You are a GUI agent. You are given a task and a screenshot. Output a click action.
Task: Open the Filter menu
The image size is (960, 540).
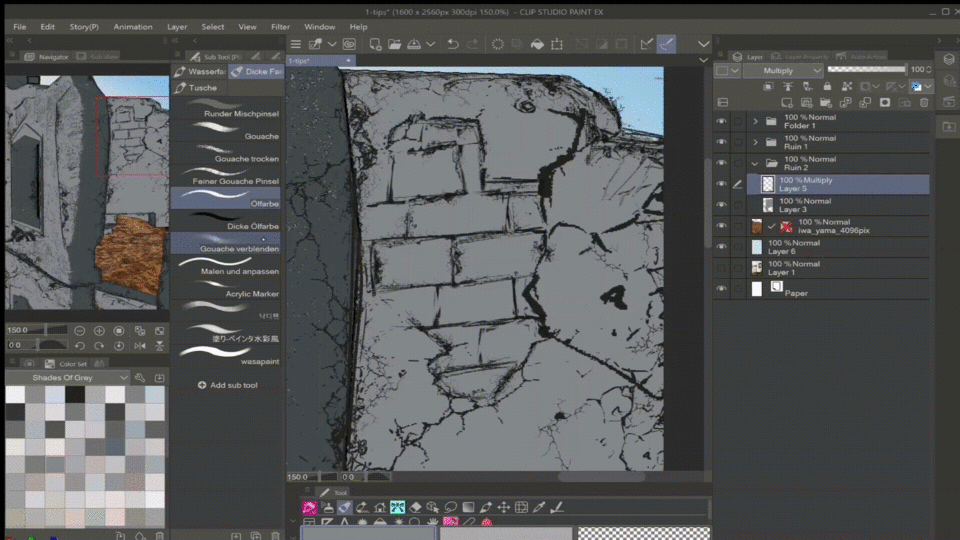point(280,27)
